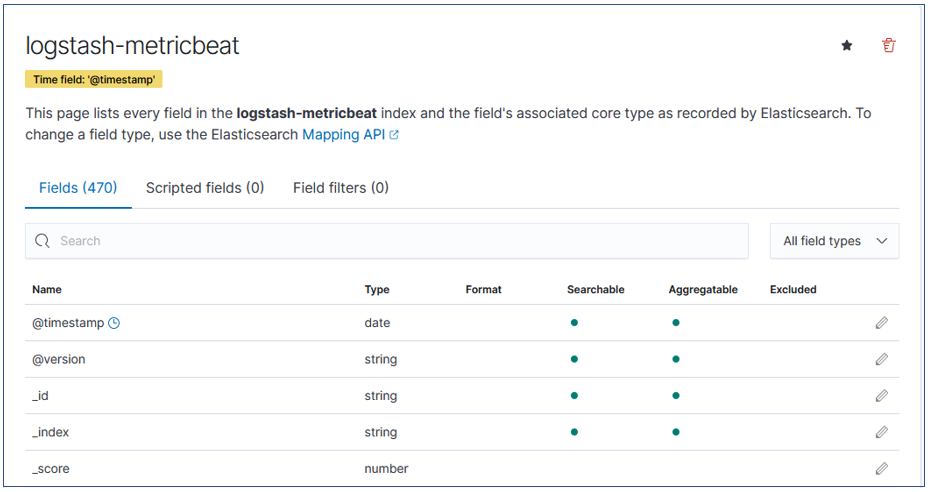This screenshot has width=931, height=492.
Task: Click the Time field '@timestamp' badge
Action: click(94, 80)
